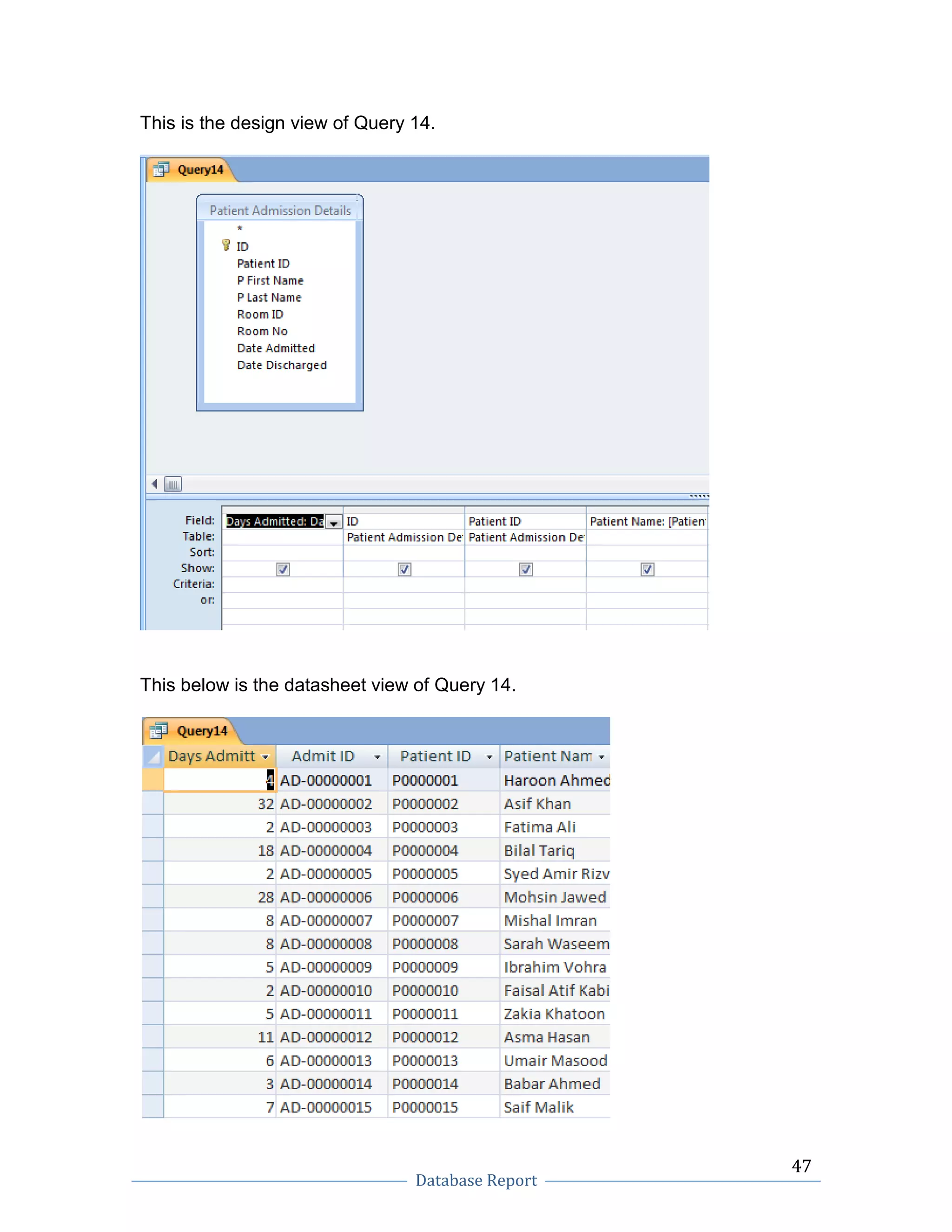Select Patient ID field in table list
The height and width of the screenshot is (1232, 952).
pyautogui.click(x=264, y=264)
